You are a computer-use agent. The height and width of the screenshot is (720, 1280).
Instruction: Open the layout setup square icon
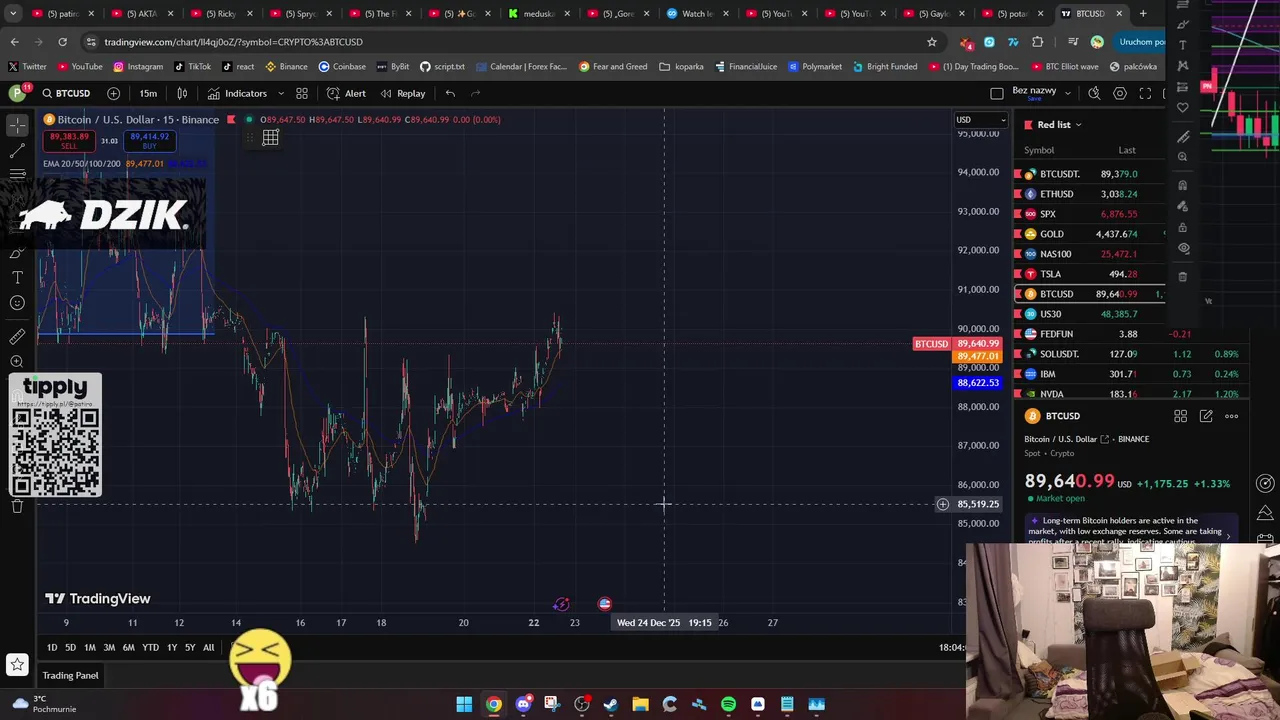click(996, 93)
